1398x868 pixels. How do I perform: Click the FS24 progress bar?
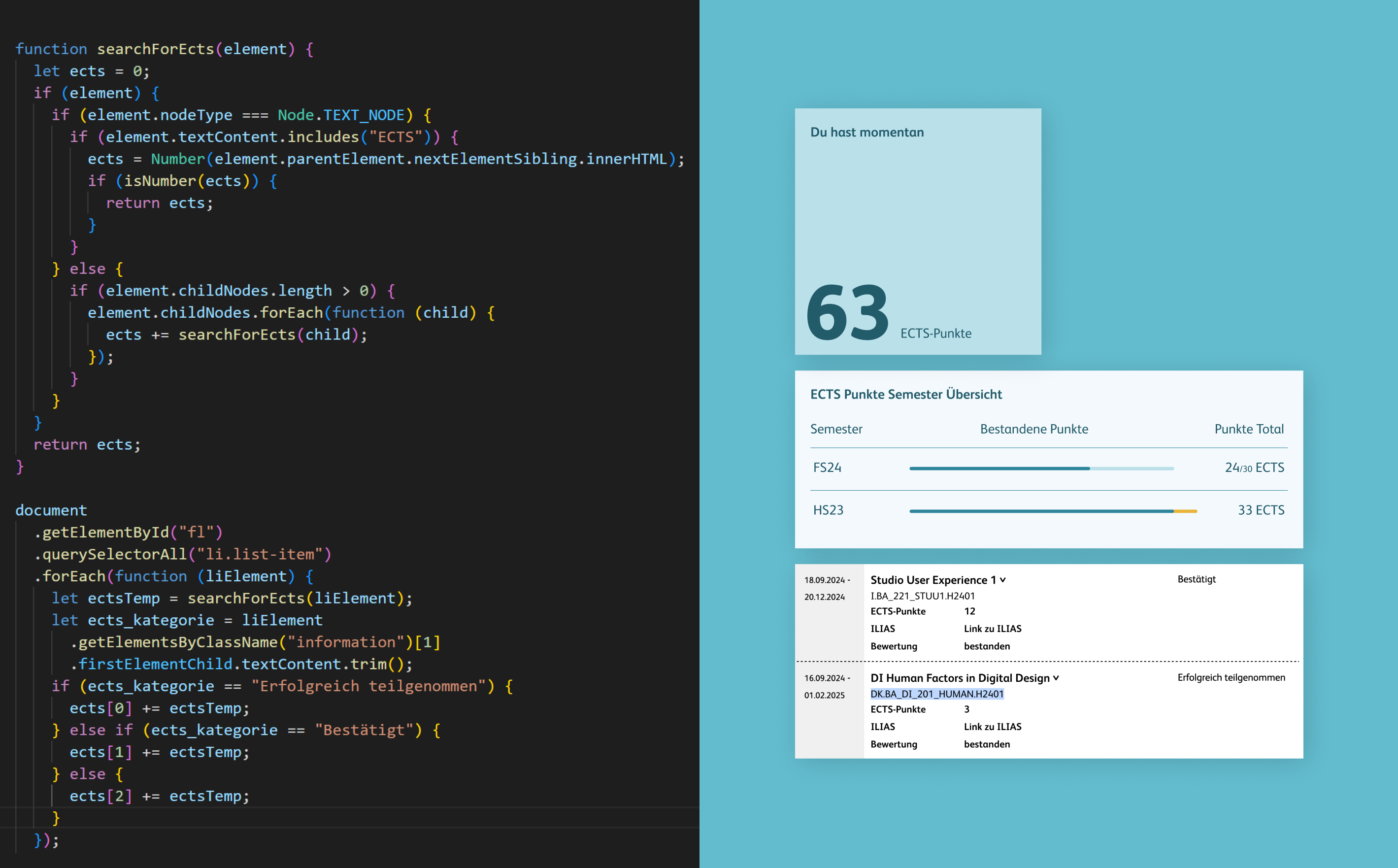point(1042,468)
